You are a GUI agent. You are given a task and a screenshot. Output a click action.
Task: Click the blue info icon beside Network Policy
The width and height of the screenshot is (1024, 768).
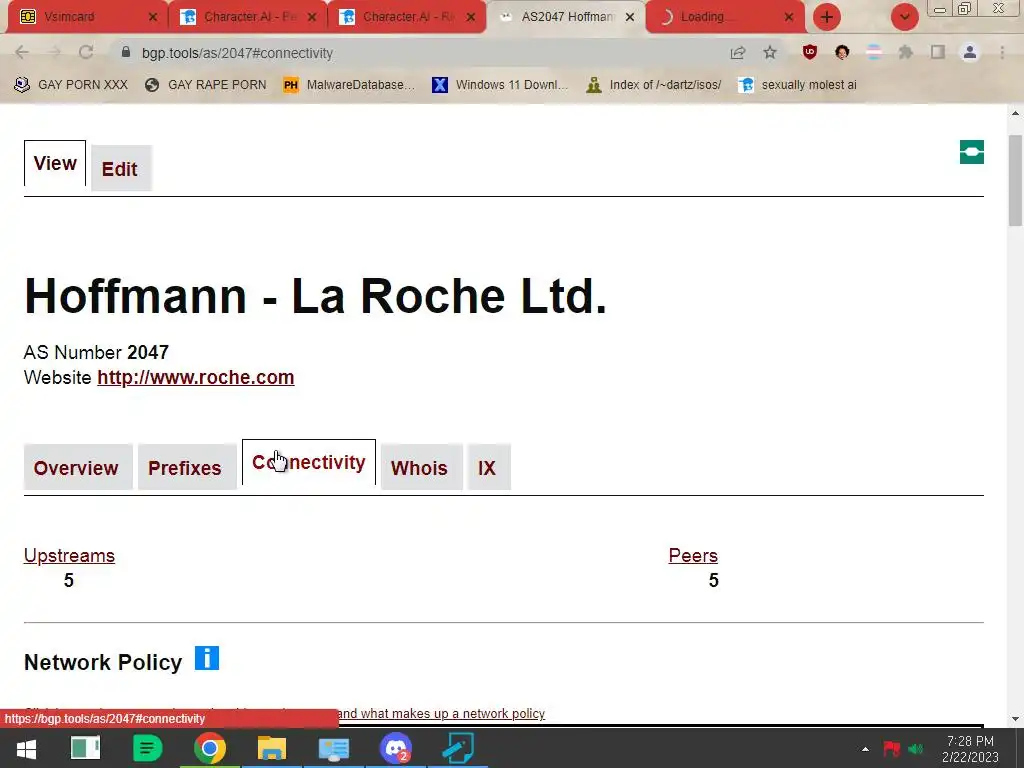[206, 658]
